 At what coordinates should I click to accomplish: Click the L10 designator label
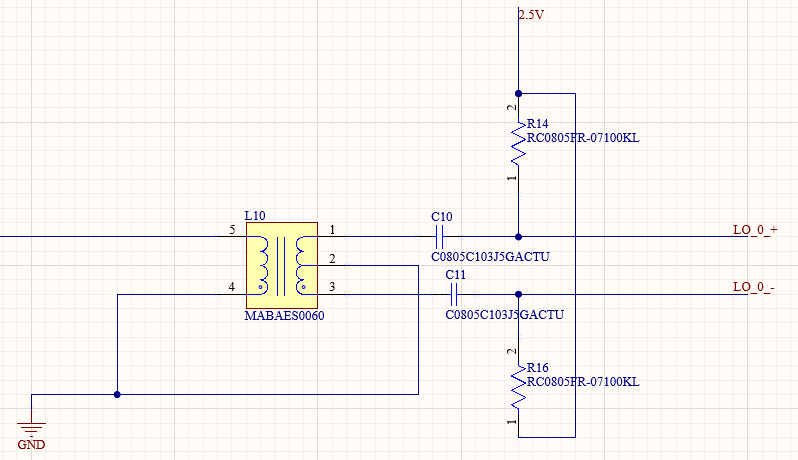click(255, 216)
